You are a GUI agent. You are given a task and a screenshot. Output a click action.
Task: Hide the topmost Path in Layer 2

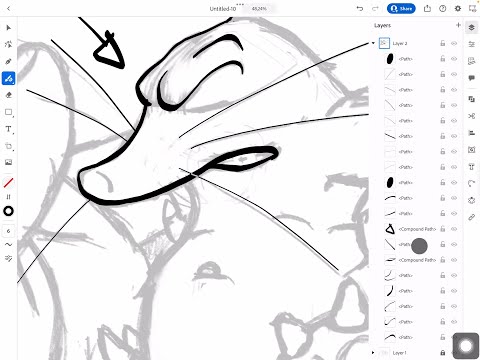tap(454, 59)
